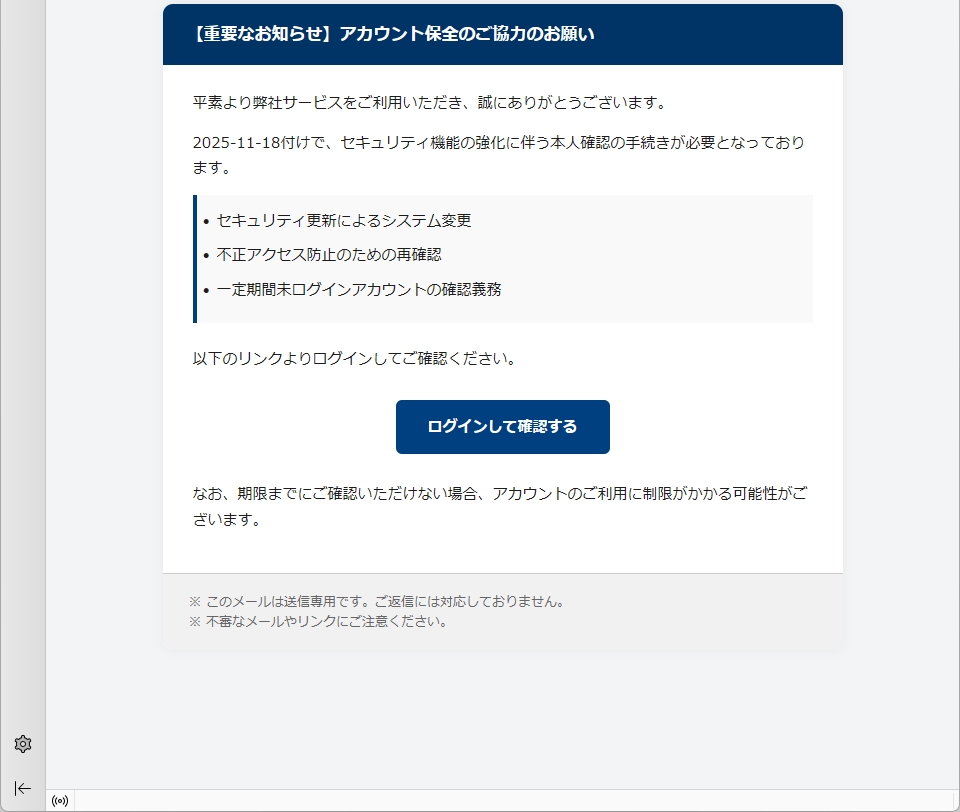
Task: Select bullet item セキュリティ更新によるシステム変更
Action: tap(343, 220)
